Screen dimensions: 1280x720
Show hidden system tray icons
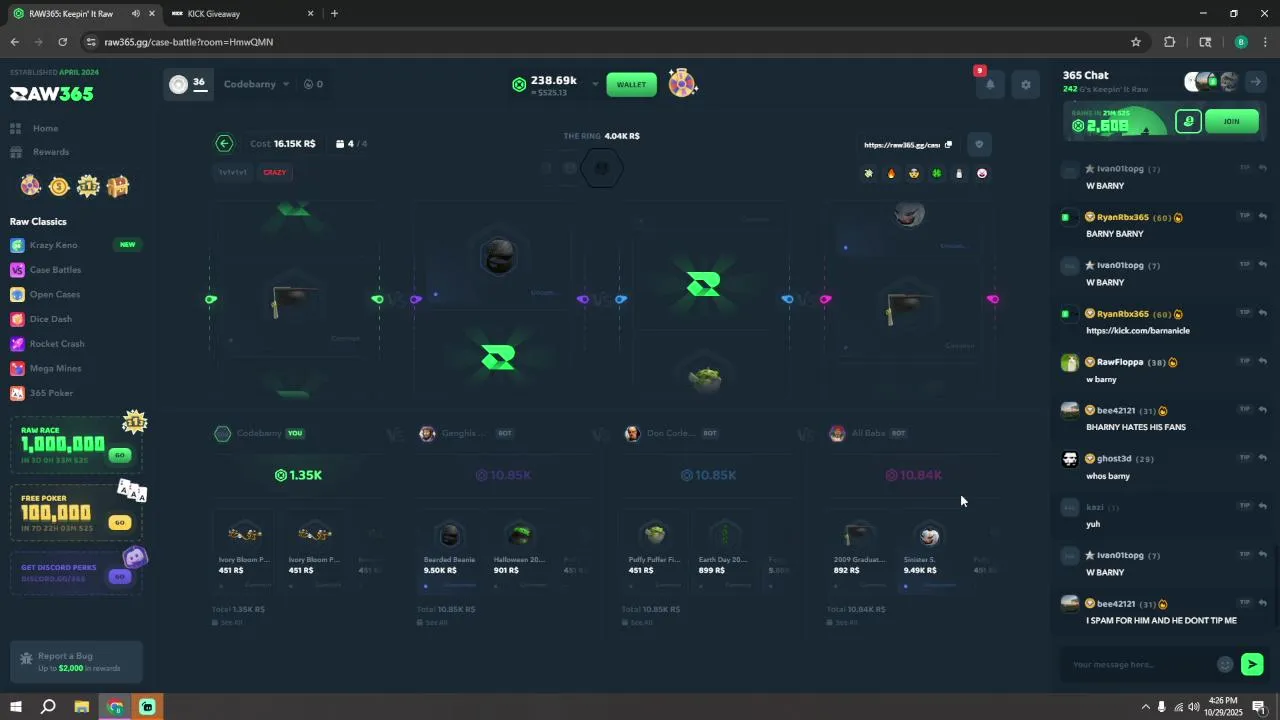pos(1145,707)
